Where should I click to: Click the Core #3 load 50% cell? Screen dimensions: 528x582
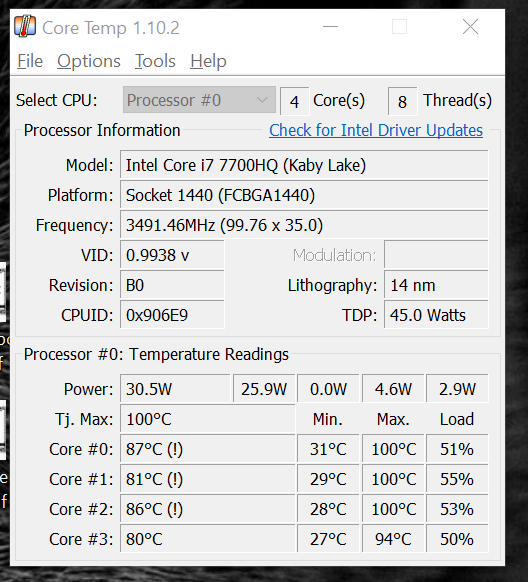[x=457, y=539]
